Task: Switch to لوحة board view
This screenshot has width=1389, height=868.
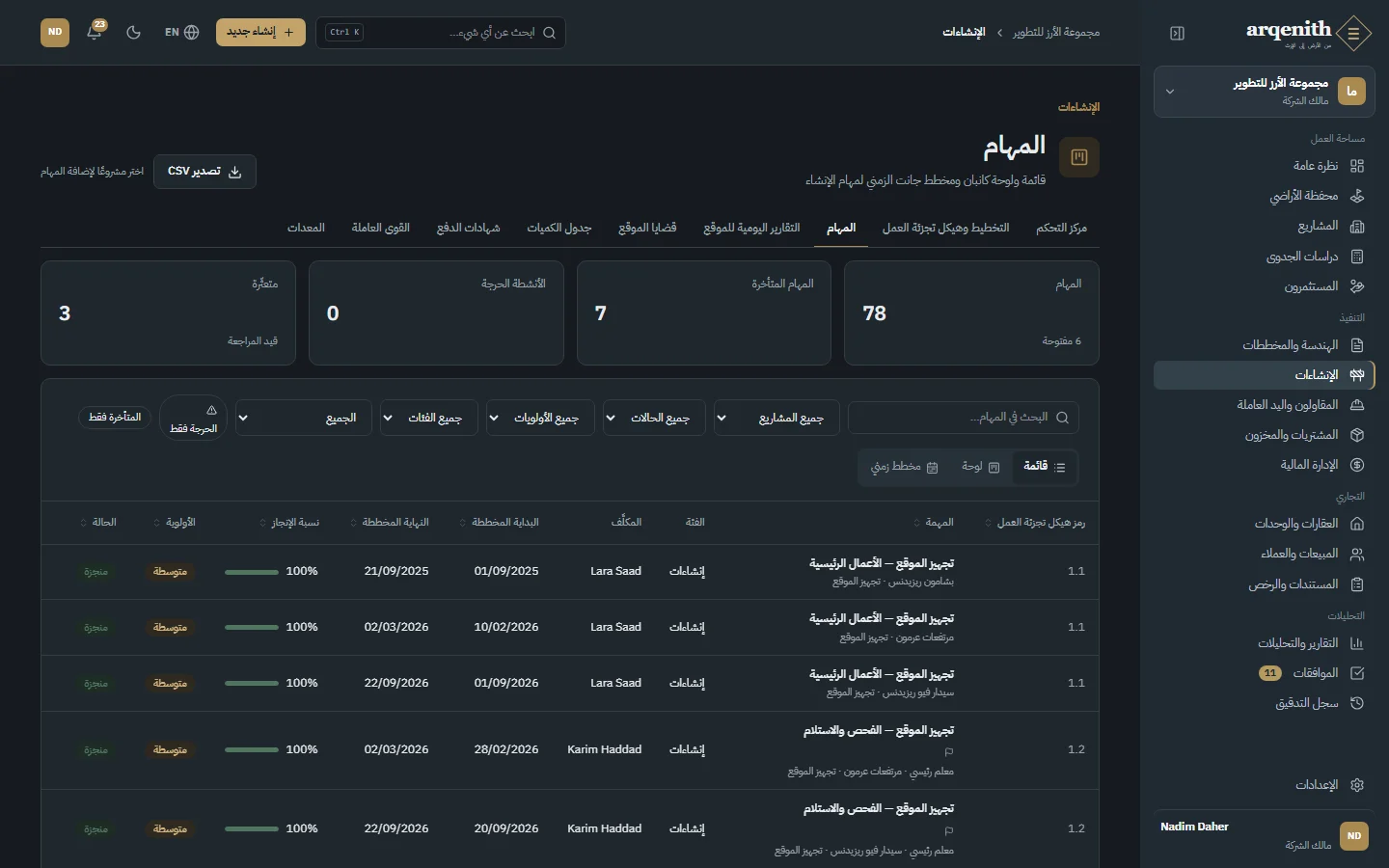Action: (981, 467)
